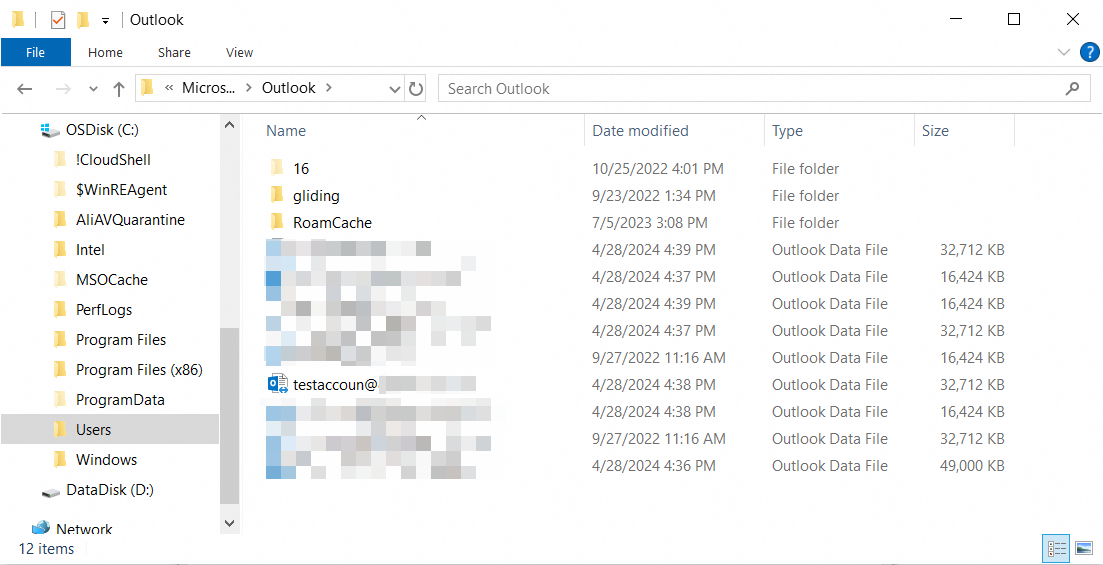Image resolution: width=1103 pixels, height=565 pixels.
Task: Go back with the Back arrow
Action: (x=26, y=89)
